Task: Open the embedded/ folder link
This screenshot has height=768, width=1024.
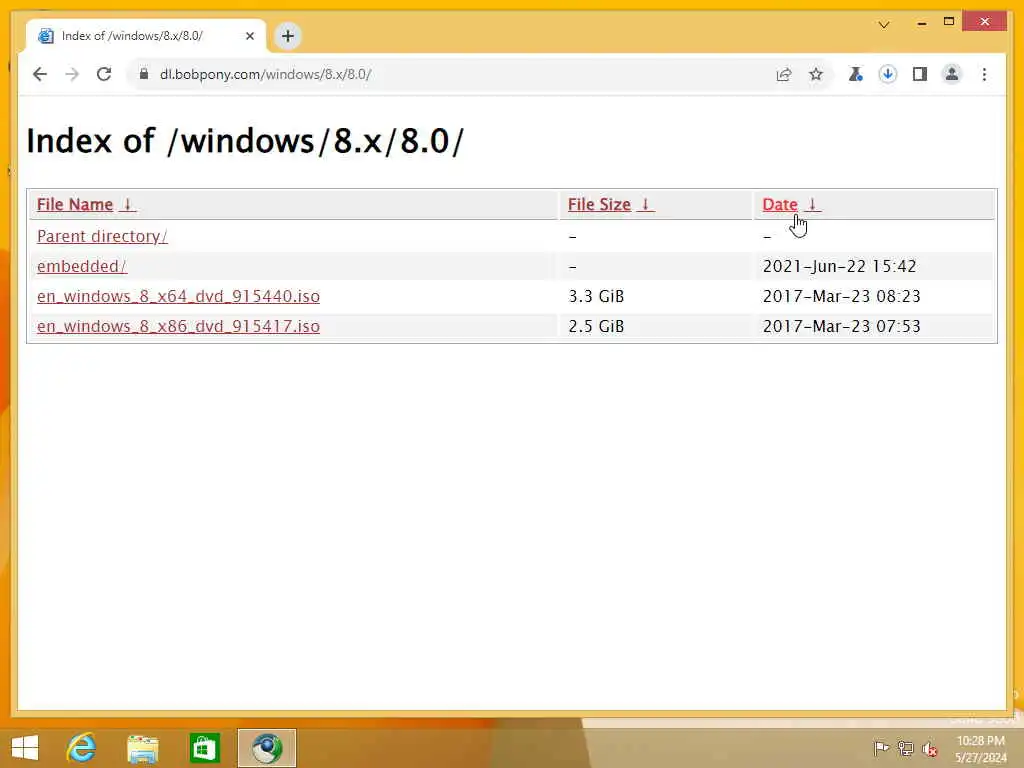Action: click(82, 266)
